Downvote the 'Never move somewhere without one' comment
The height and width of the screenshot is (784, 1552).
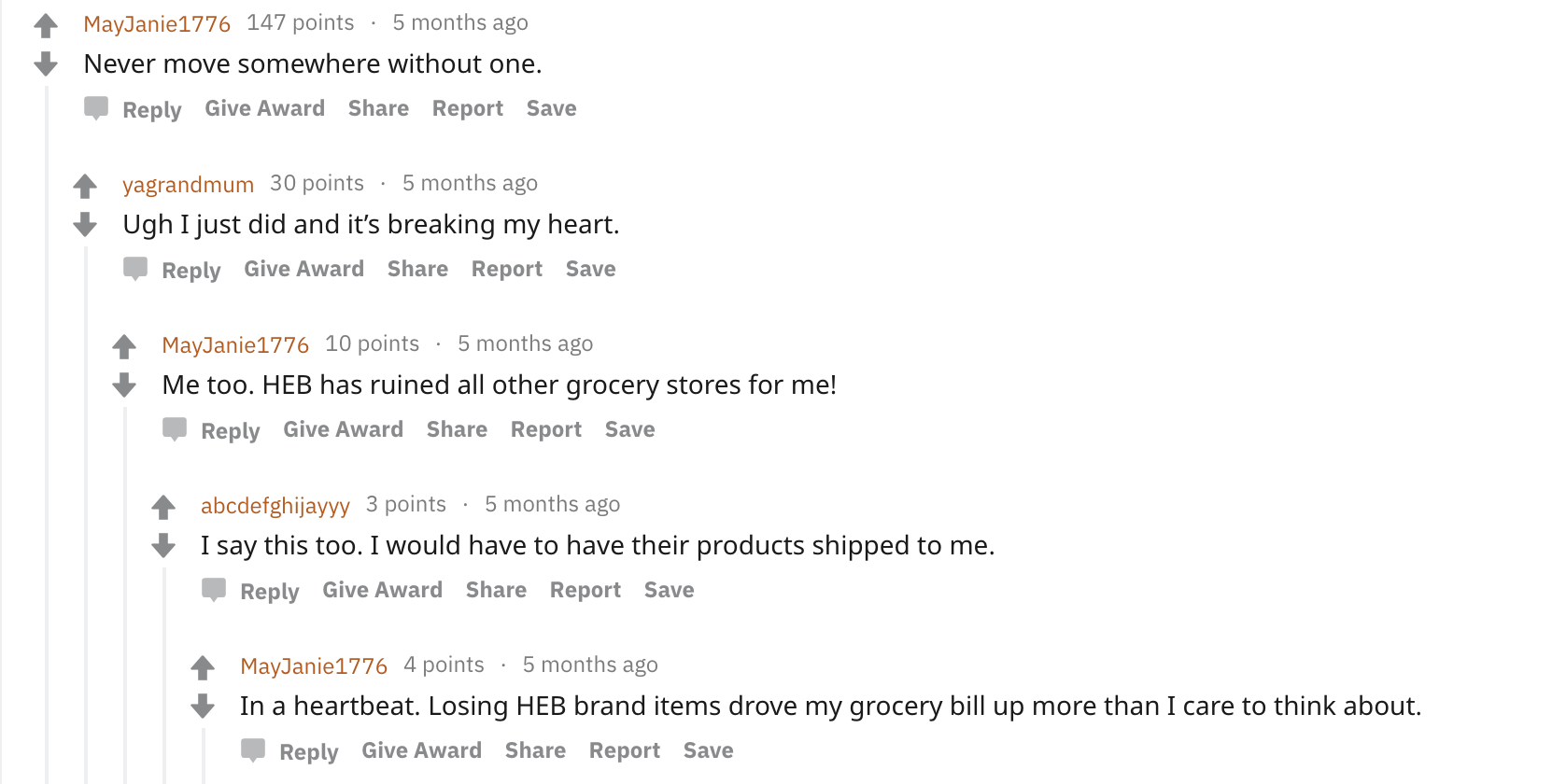tap(46, 63)
